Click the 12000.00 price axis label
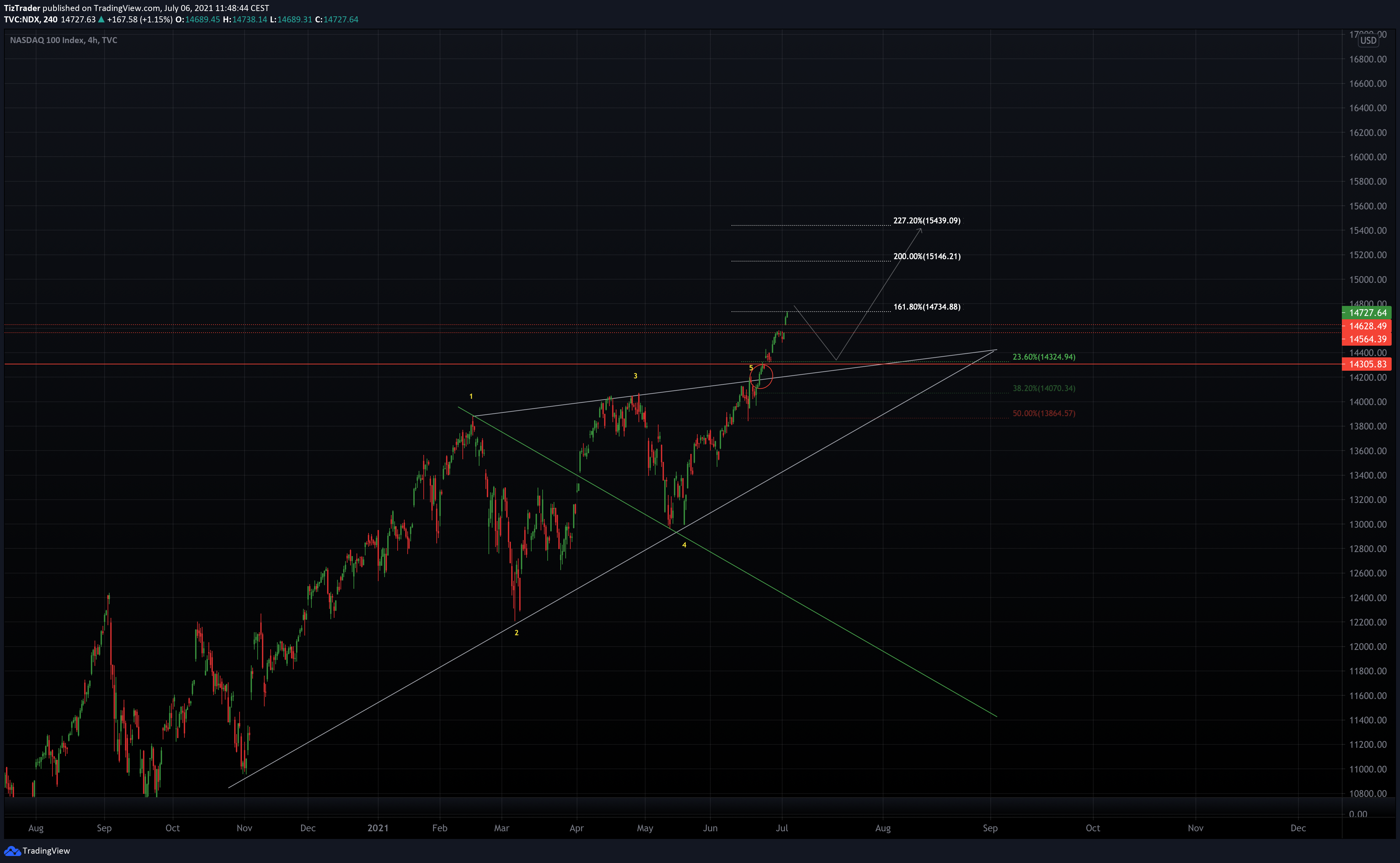 (x=1368, y=647)
